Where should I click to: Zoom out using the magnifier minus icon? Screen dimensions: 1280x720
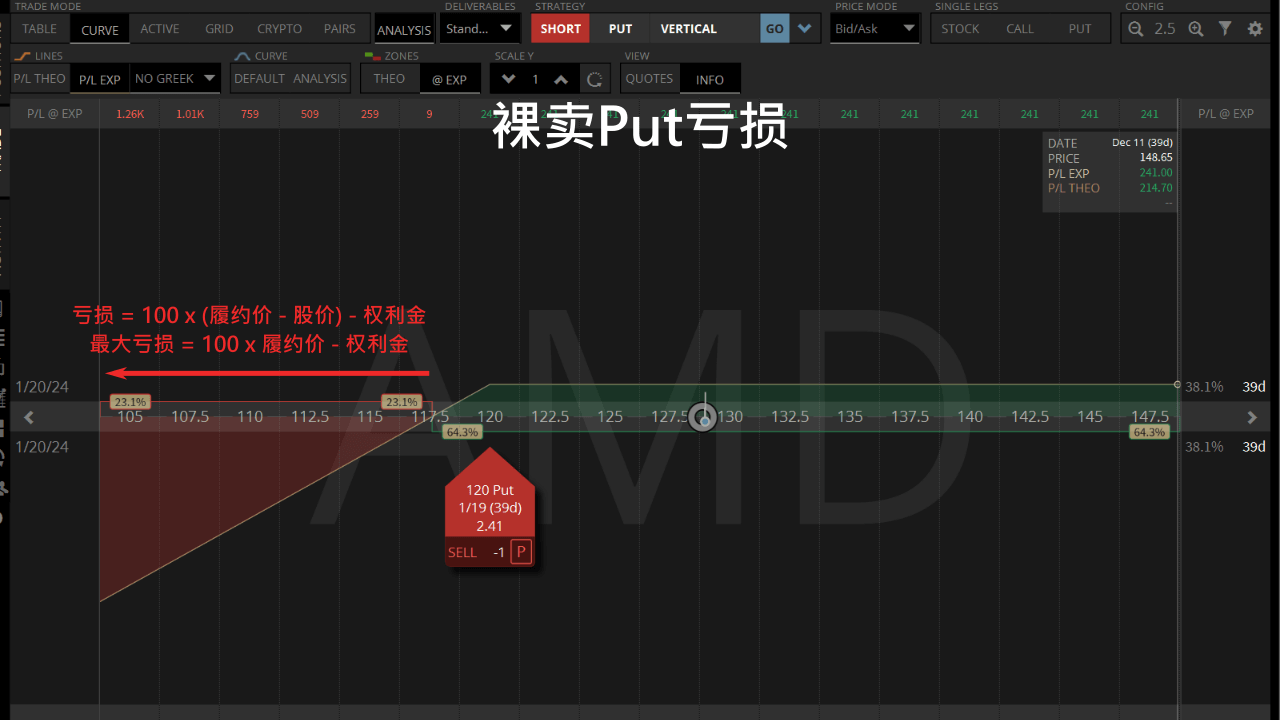coord(1135,28)
